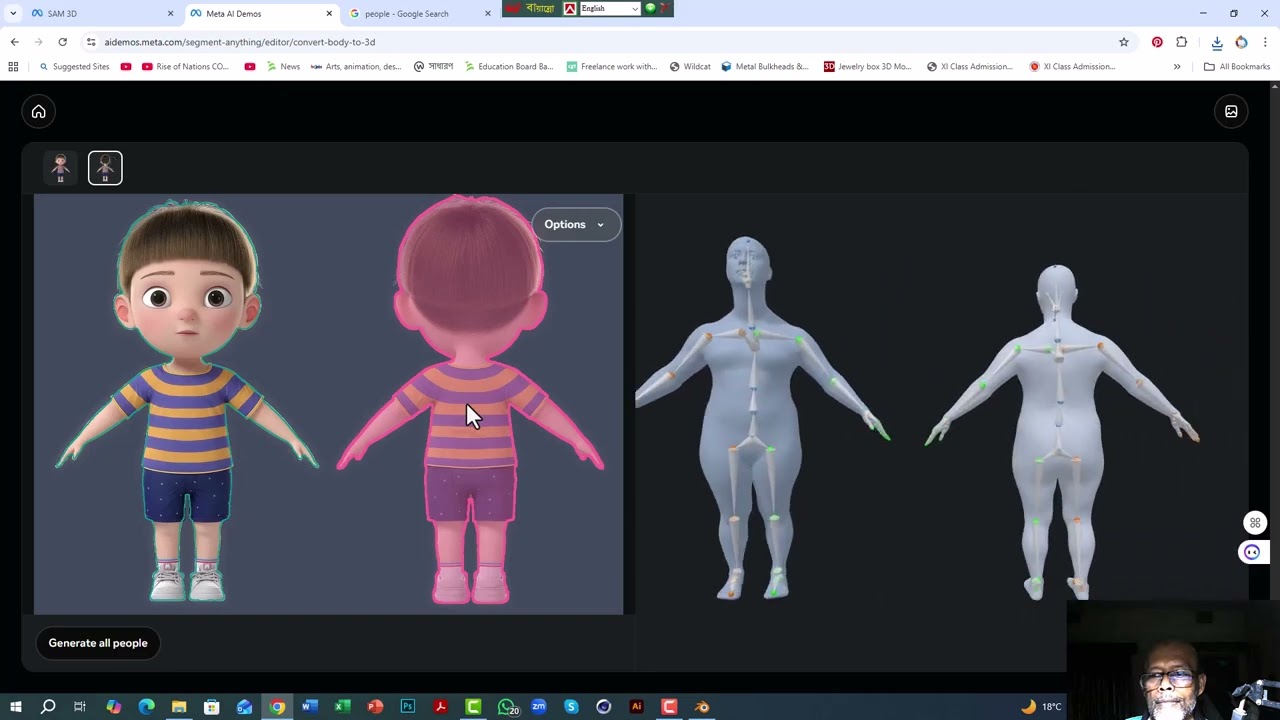Open the Chrome profile avatar
The image size is (1280, 720).
pos(1241,42)
